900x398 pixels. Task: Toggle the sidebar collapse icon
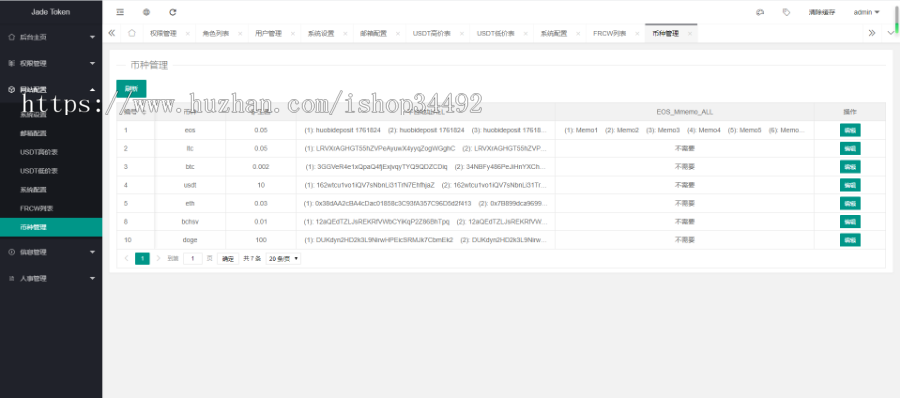tap(119, 12)
